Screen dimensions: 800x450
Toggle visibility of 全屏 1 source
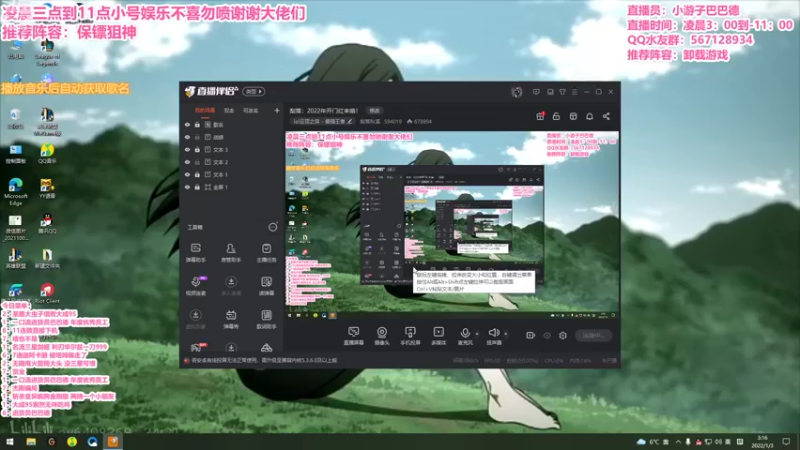click(x=187, y=187)
